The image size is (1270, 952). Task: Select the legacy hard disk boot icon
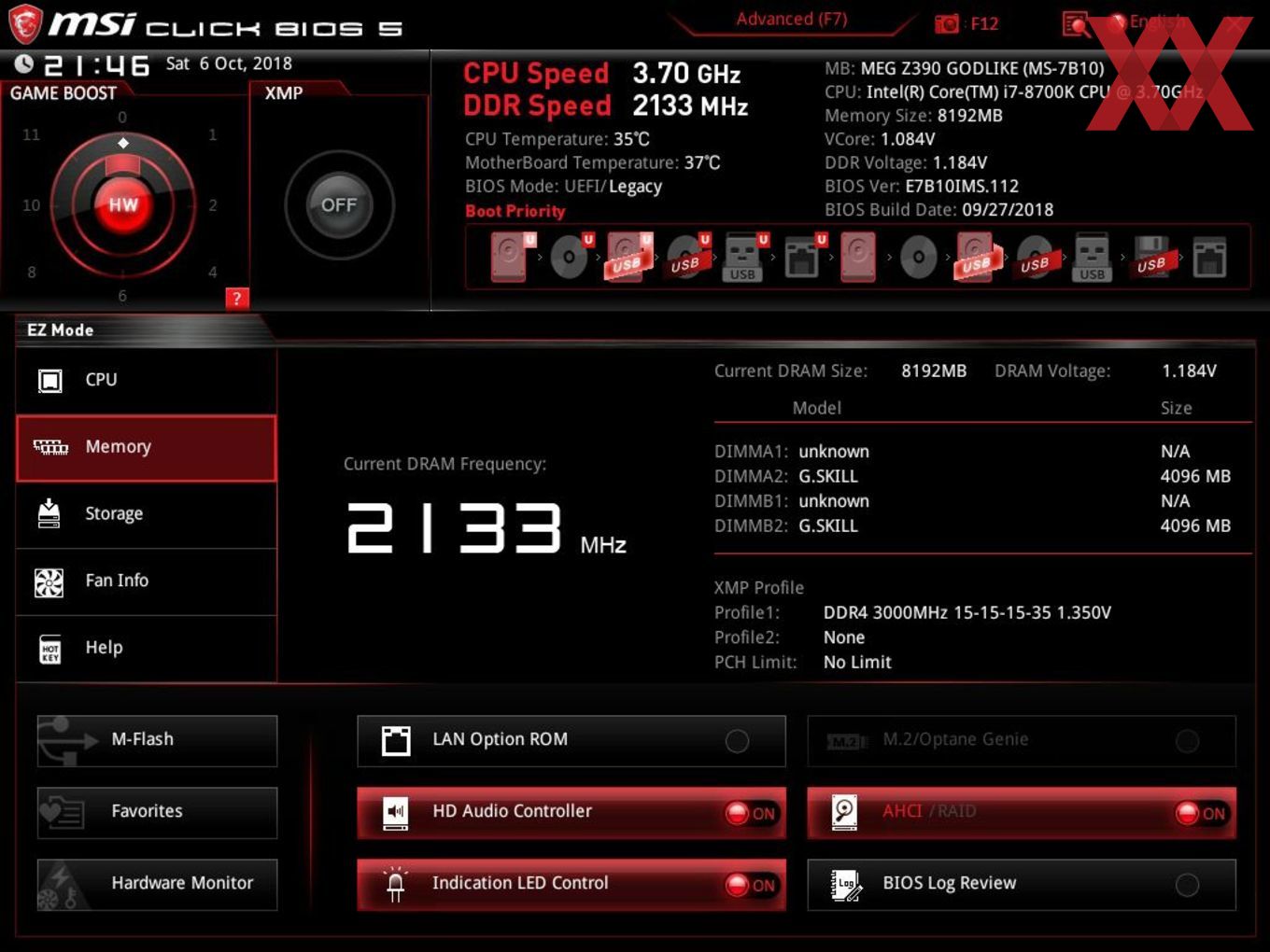858,257
